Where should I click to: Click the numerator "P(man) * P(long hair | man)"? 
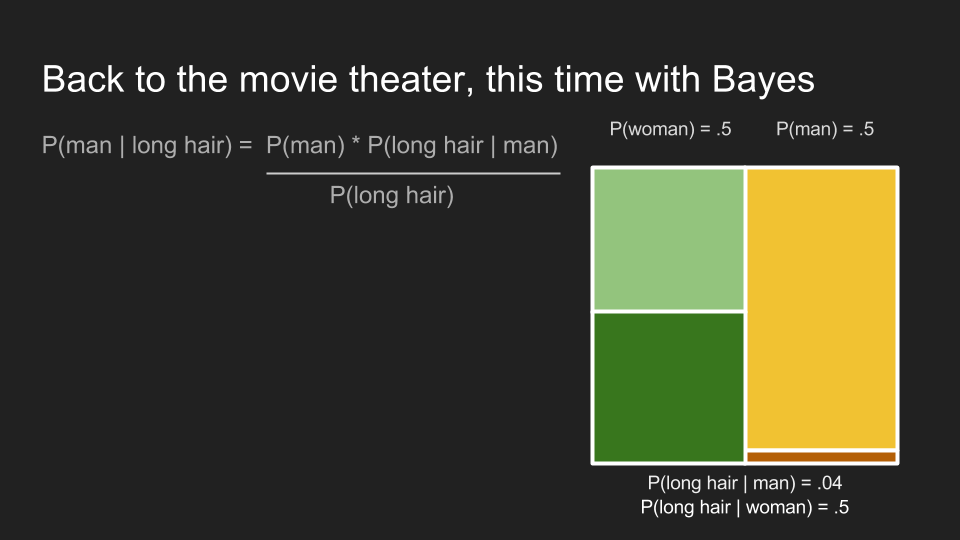[x=411, y=146]
